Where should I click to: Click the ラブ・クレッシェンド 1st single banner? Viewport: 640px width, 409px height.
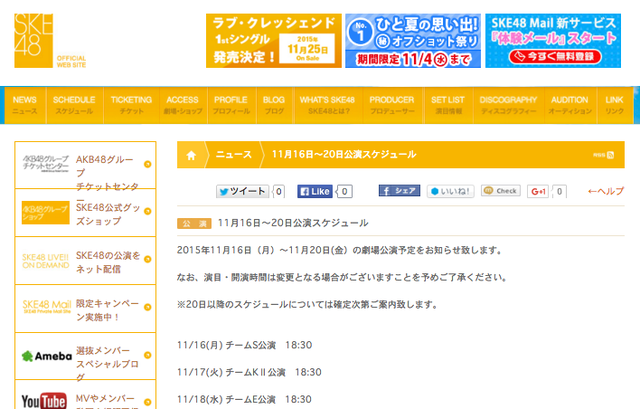tap(273, 40)
